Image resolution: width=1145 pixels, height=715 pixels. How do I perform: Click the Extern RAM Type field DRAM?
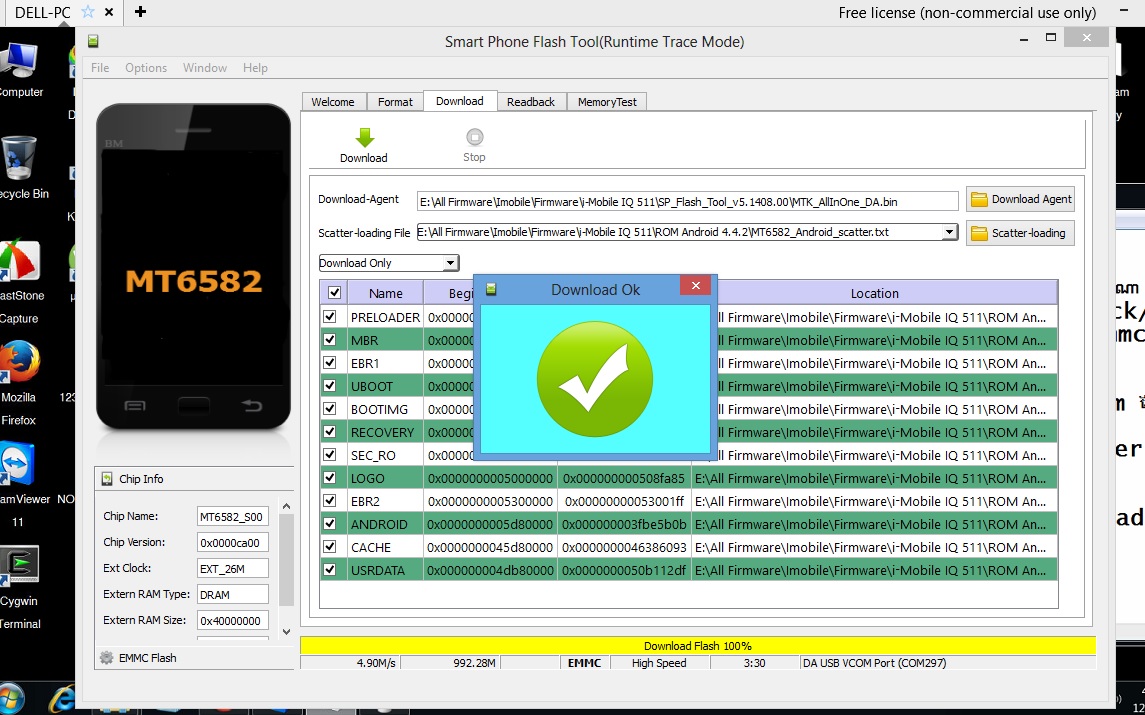(x=233, y=594)
